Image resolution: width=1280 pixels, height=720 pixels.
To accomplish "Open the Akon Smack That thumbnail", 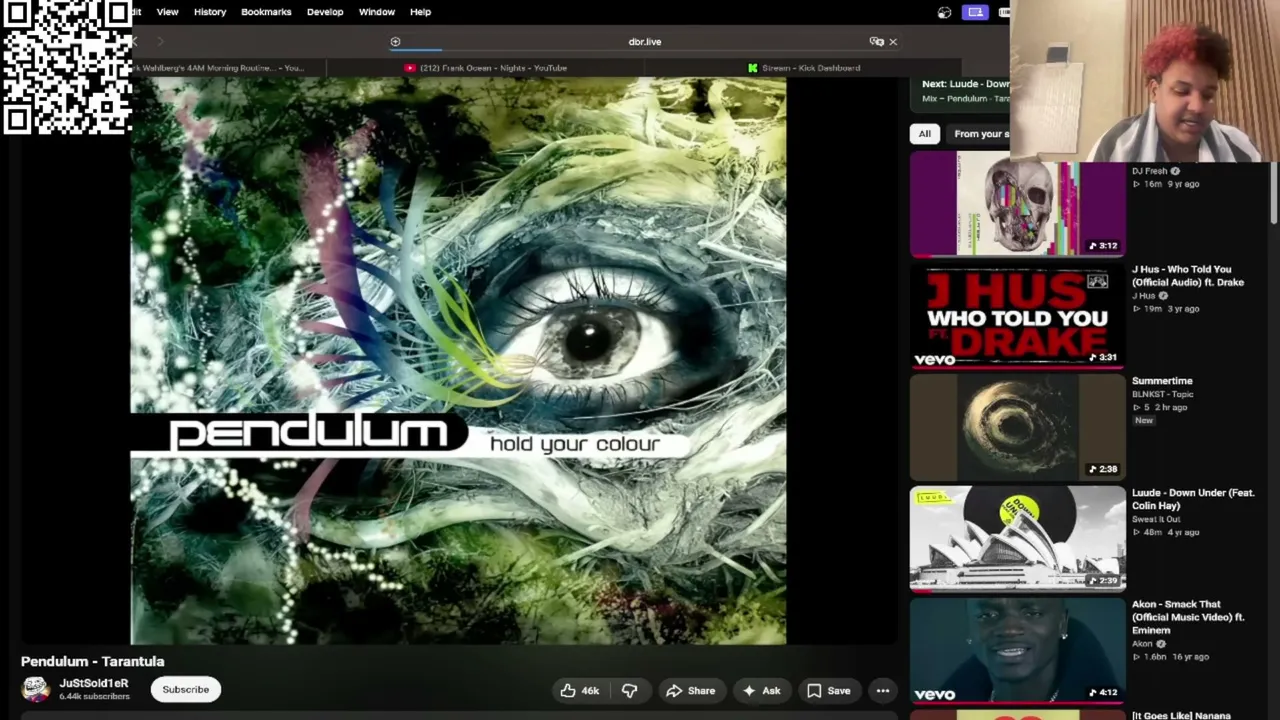I will coord(1018,651).
